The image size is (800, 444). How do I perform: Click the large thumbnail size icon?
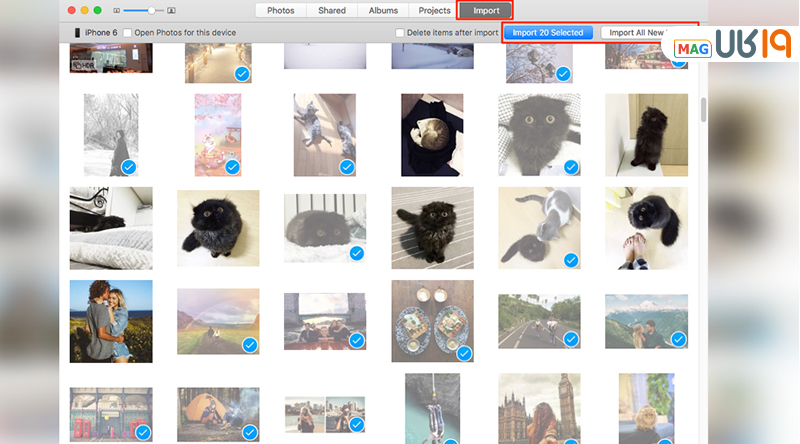pos(172,11)
